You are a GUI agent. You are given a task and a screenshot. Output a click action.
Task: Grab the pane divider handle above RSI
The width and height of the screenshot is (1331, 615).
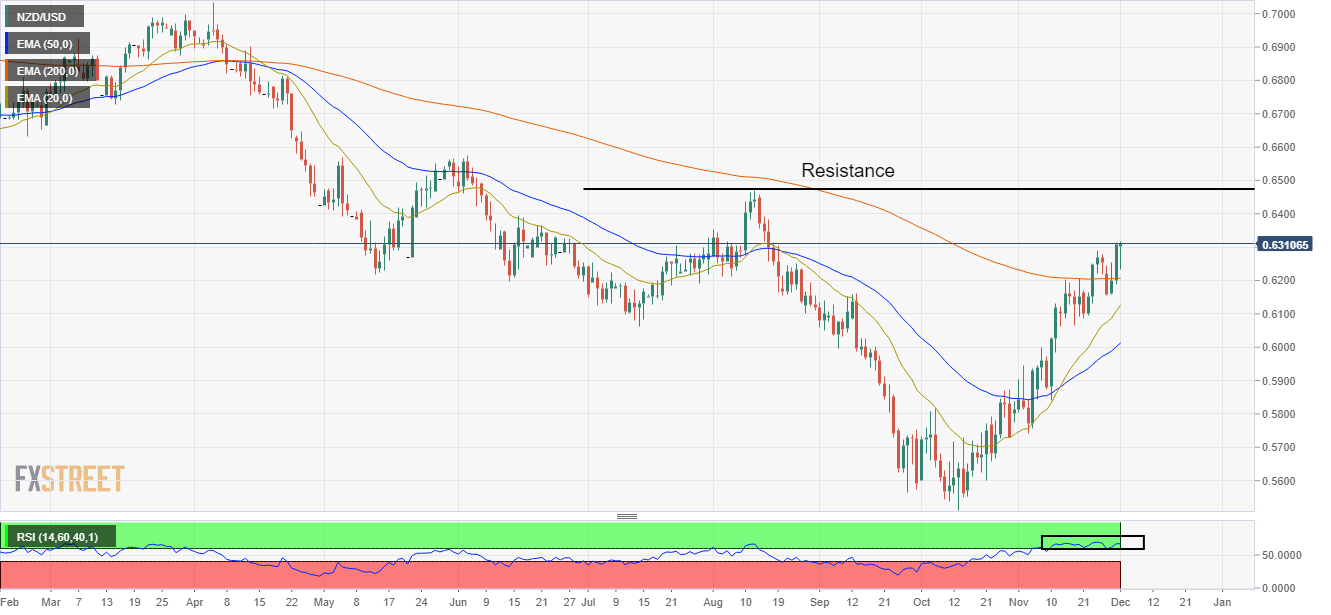pos(627,517)
